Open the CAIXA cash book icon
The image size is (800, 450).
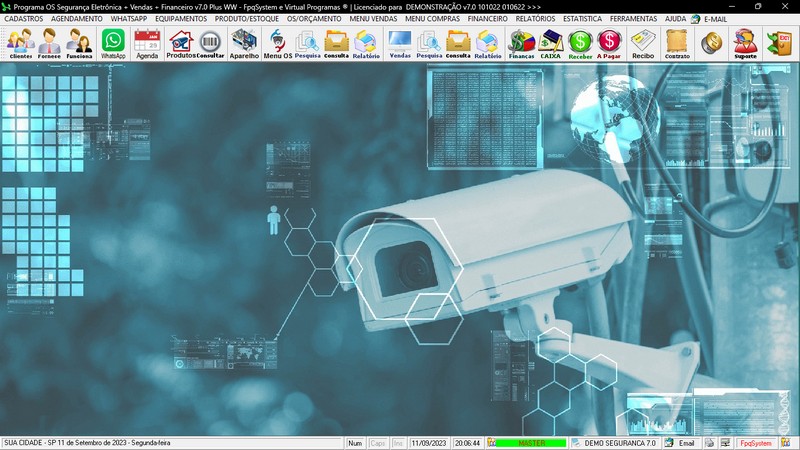click(x=551, y=44)
